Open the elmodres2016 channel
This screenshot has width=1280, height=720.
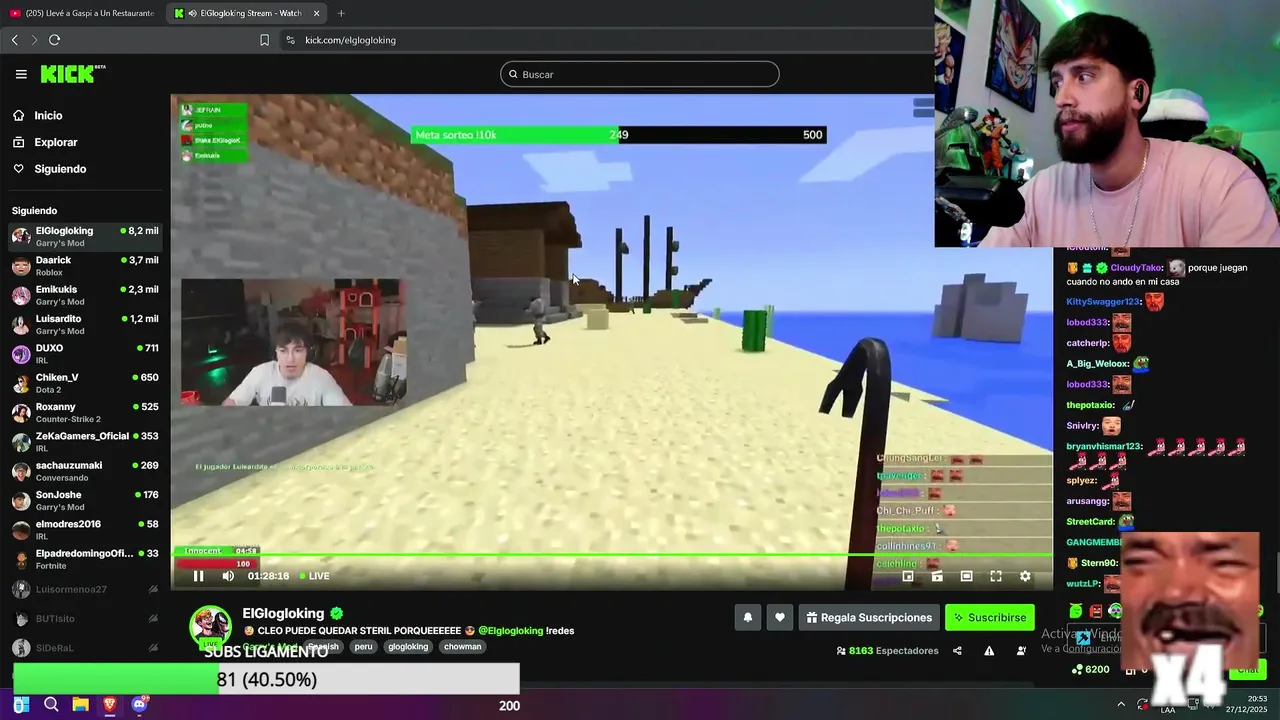[x=85, y=530]
